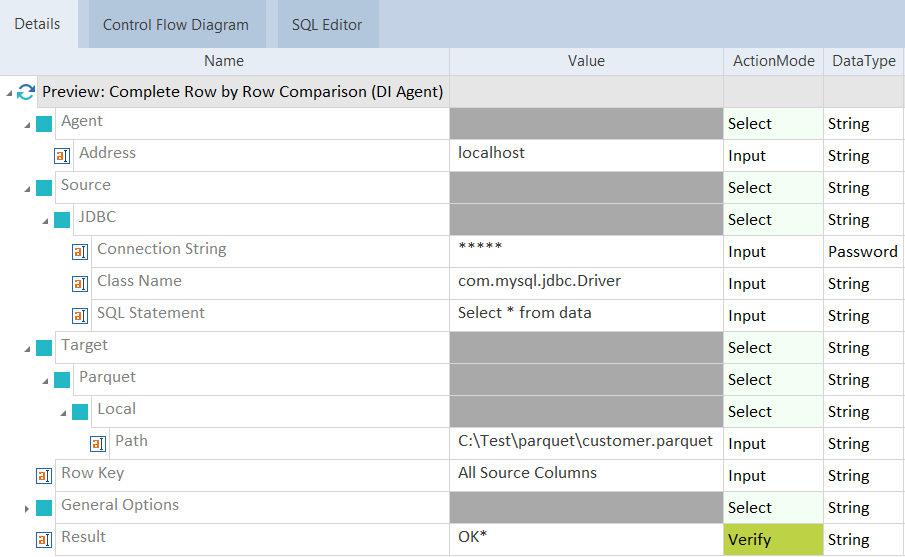Collapse the JDBC tree node
The image size is (905, 557).
46,220
